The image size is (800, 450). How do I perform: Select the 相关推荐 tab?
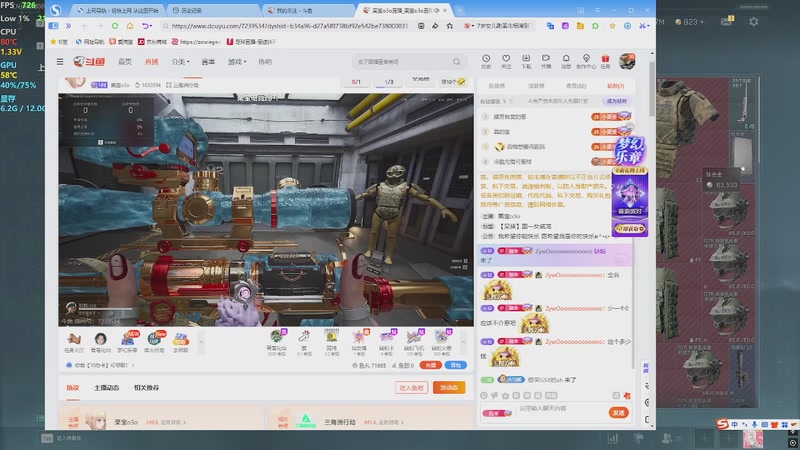point(146,388)
